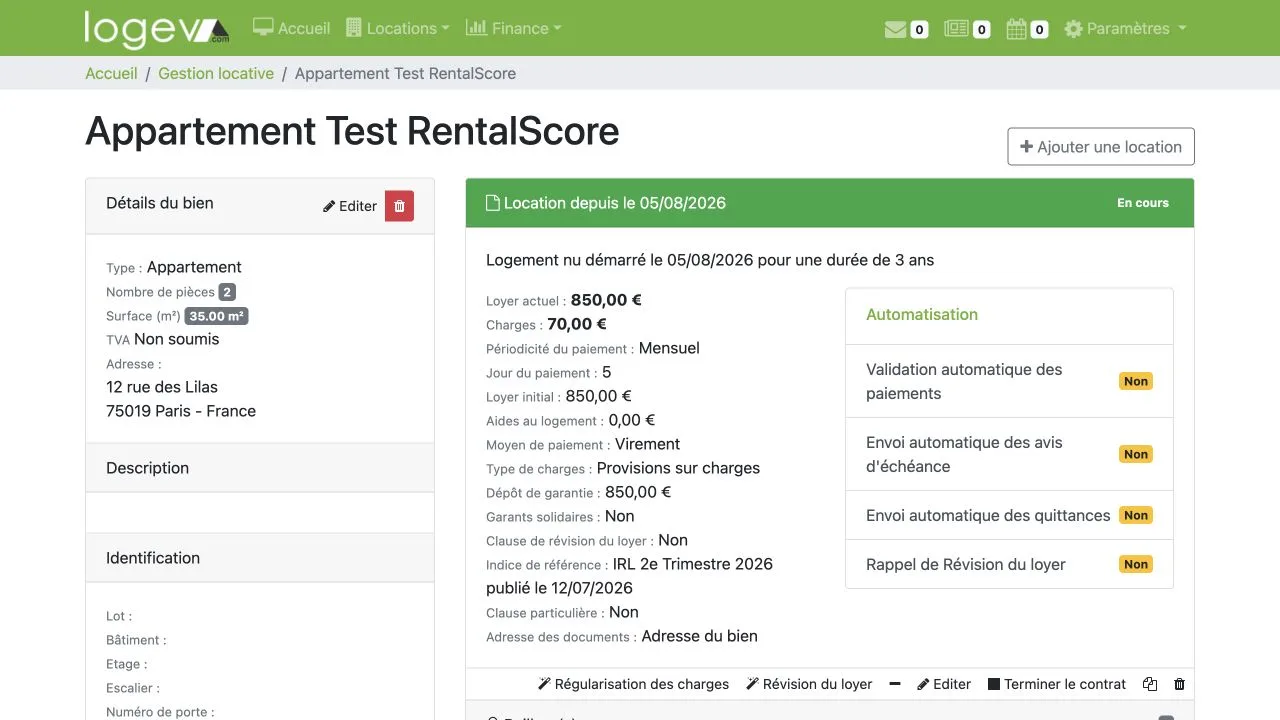
Task: Click the Automatisation heading
Action: point(922,314)
